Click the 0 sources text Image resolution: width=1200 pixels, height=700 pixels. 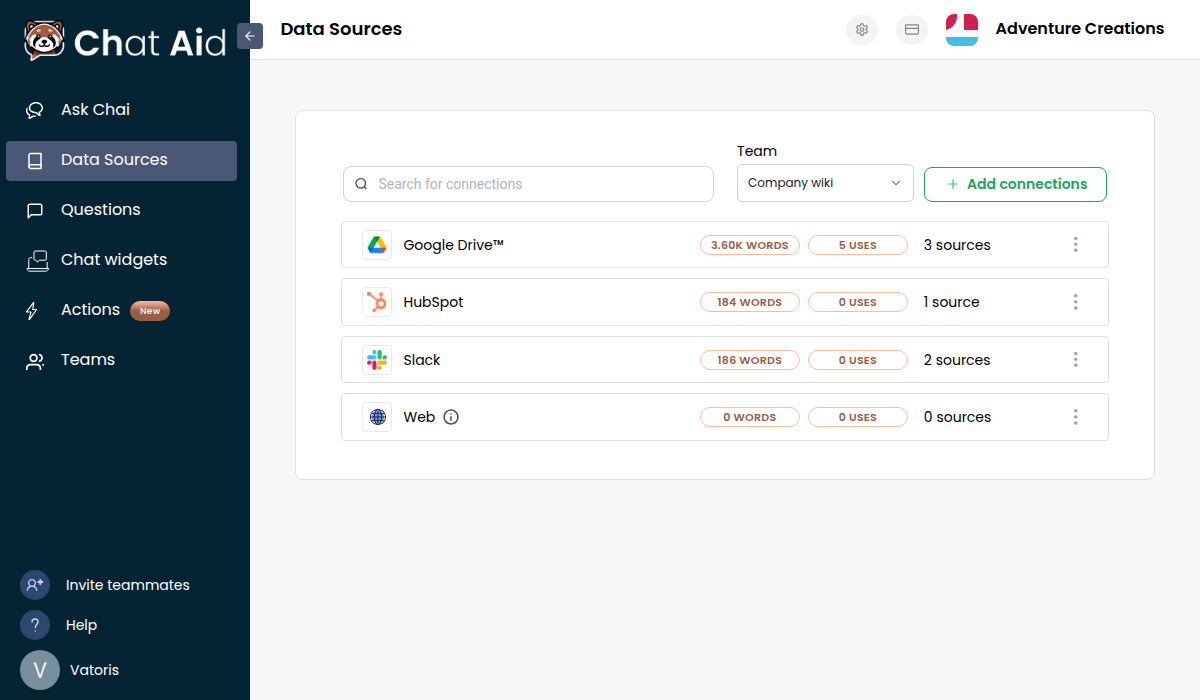pos(957,417)
